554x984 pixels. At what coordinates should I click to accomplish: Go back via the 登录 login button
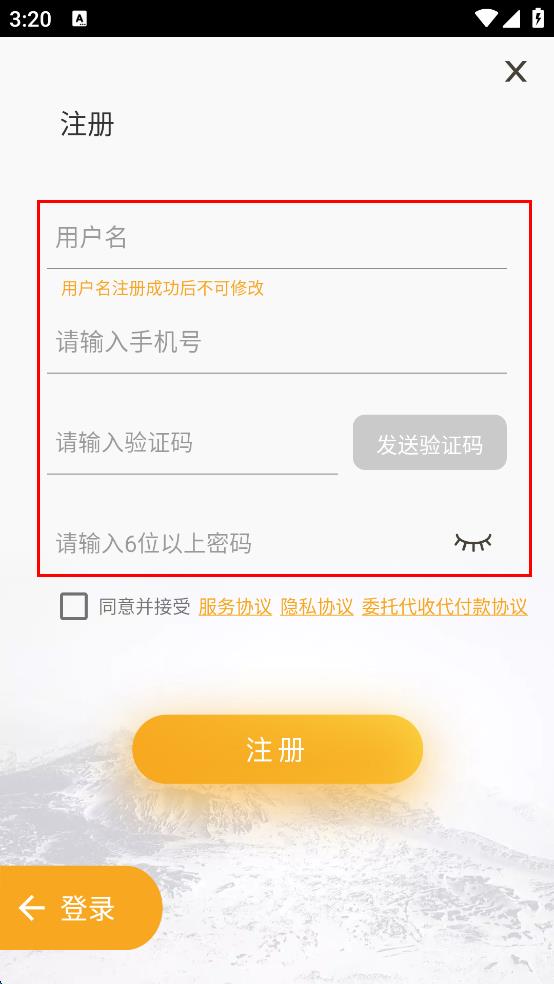pos(81,908)
